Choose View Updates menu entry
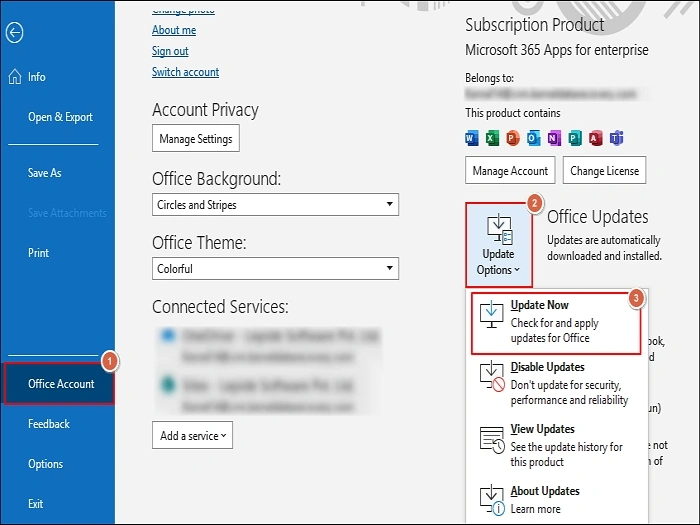Viewport: 700px width, 525px height. point(556,445)
